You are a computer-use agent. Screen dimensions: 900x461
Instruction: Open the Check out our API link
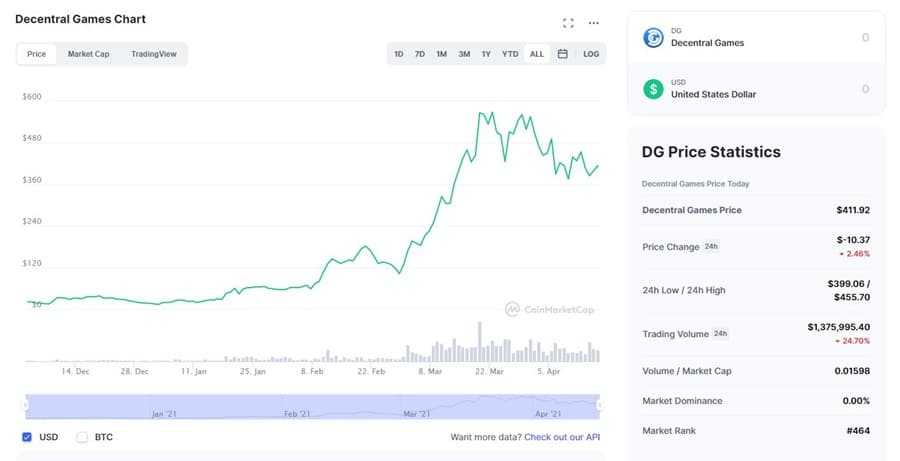pyautogui.click(x=562, y=437)
